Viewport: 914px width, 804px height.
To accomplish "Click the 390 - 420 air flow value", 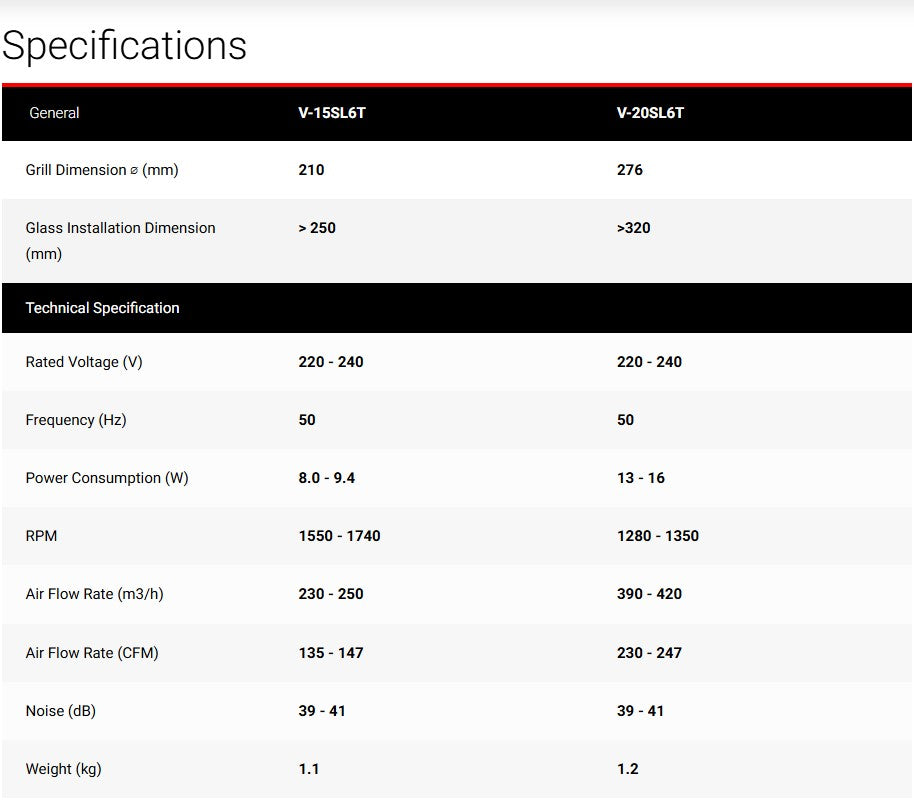I will pos(649,594).
